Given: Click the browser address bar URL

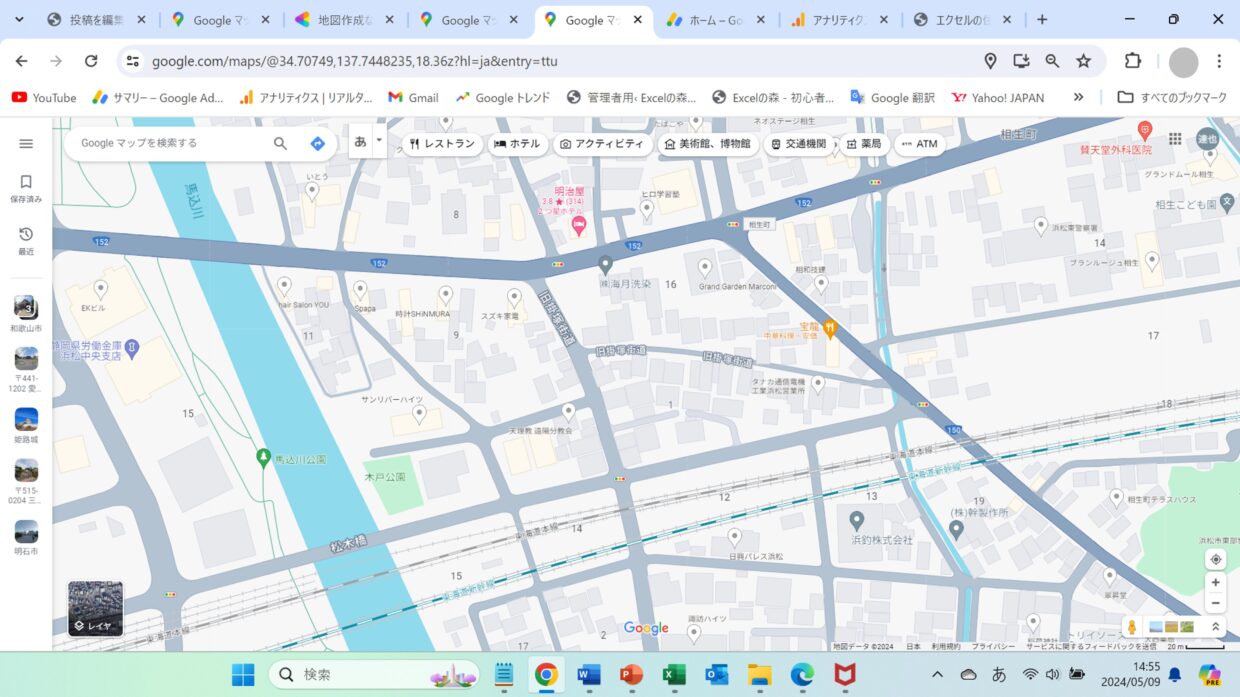Looking at the screenshot, I should point(355,61).
